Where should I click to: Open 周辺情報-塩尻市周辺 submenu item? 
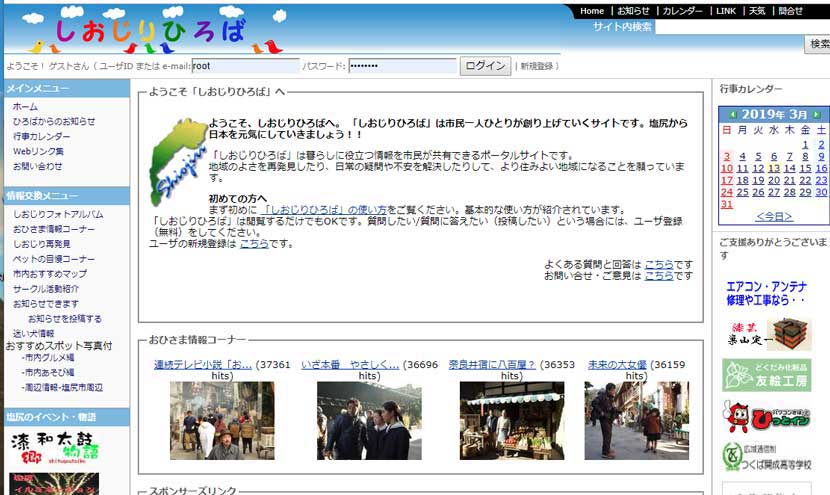[x=62, y=388]
